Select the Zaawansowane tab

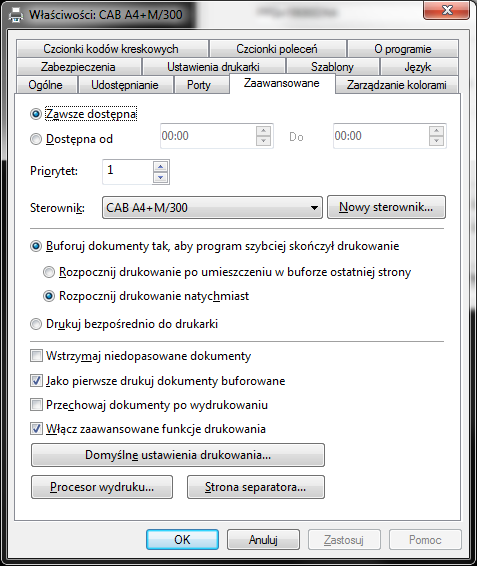coord(282,83)
